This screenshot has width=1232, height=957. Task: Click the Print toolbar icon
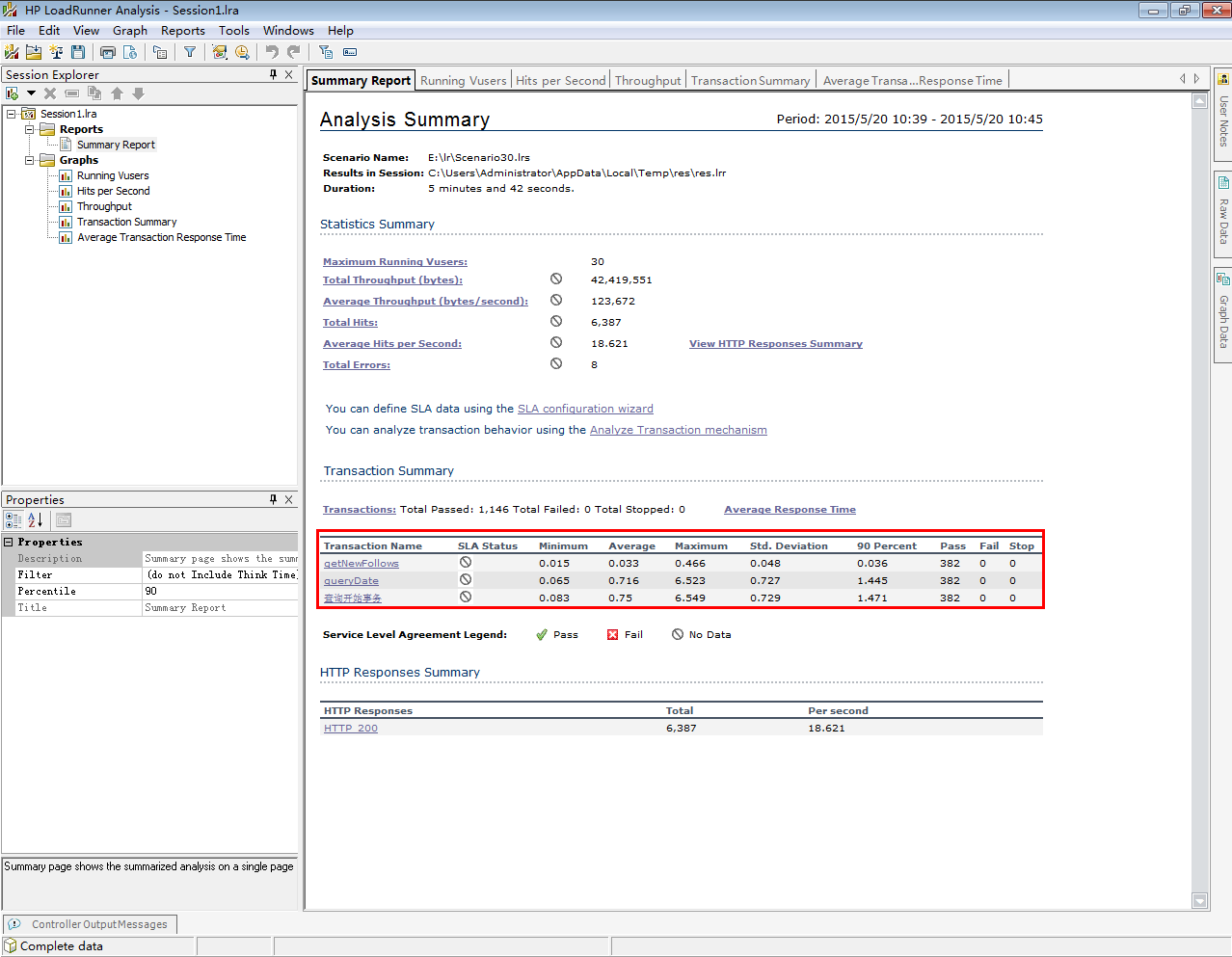[x=108, y=52]
